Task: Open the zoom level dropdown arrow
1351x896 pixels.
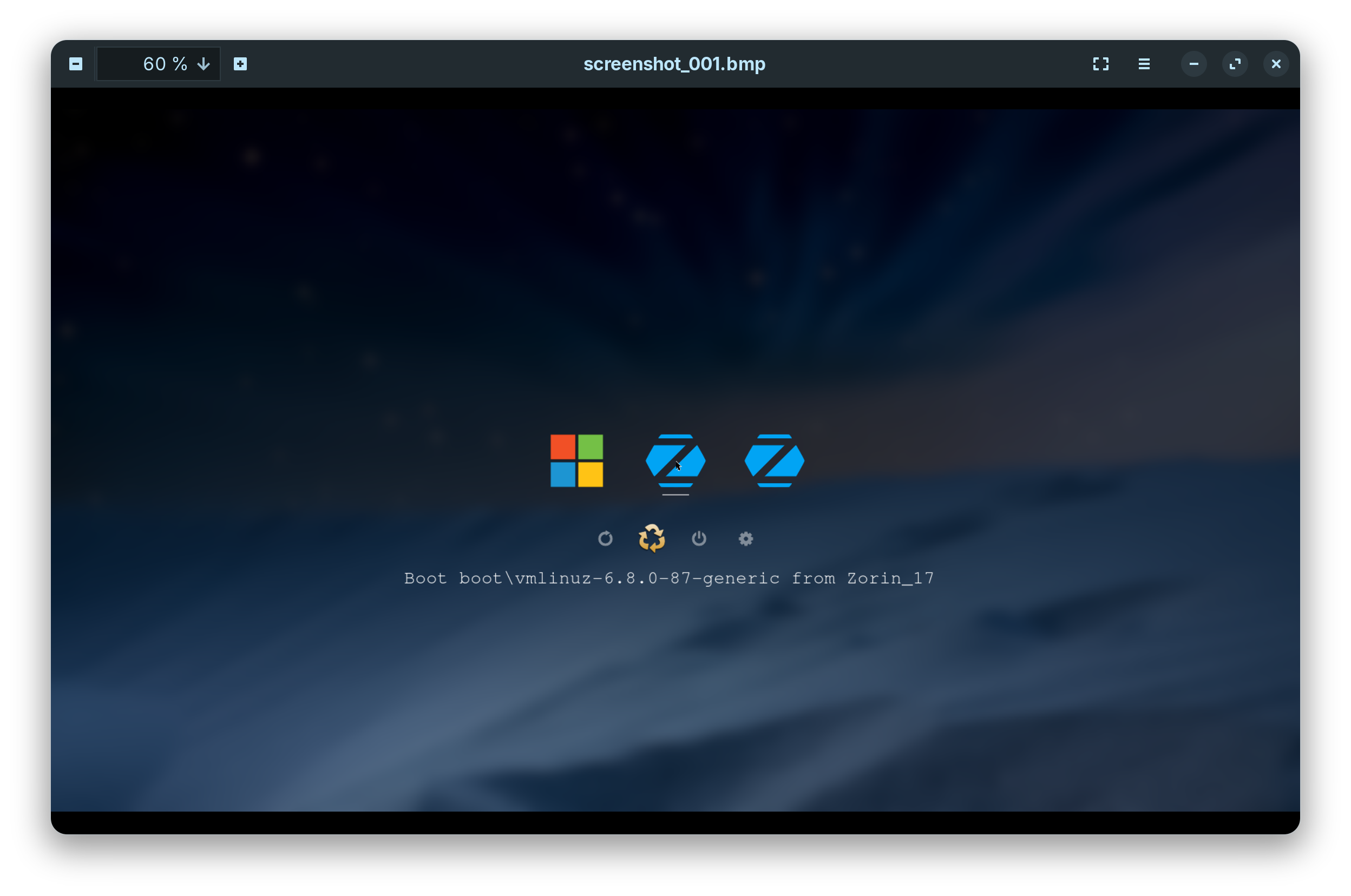Action: (204, 64)
